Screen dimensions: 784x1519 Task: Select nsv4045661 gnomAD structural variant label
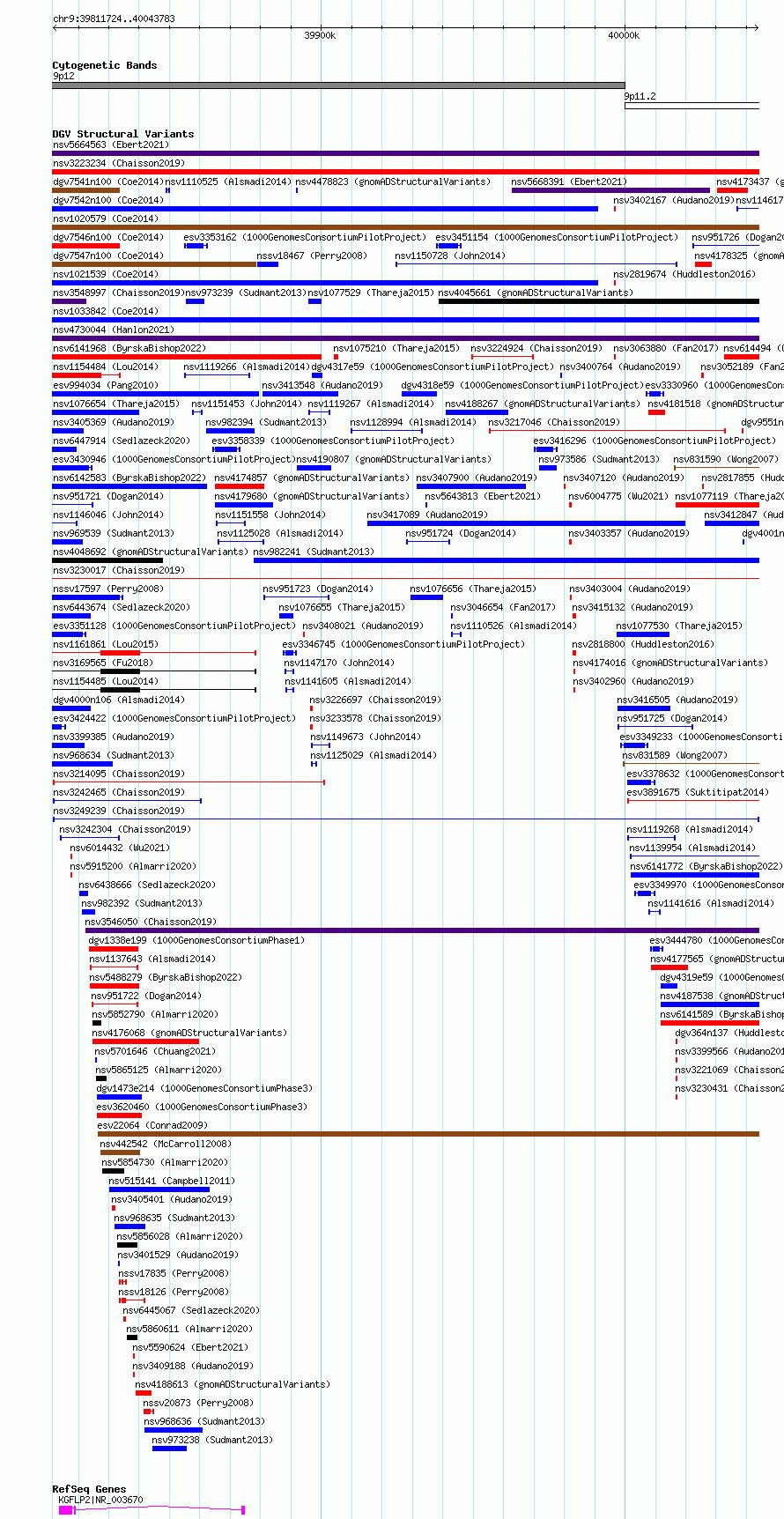(536, 293)
